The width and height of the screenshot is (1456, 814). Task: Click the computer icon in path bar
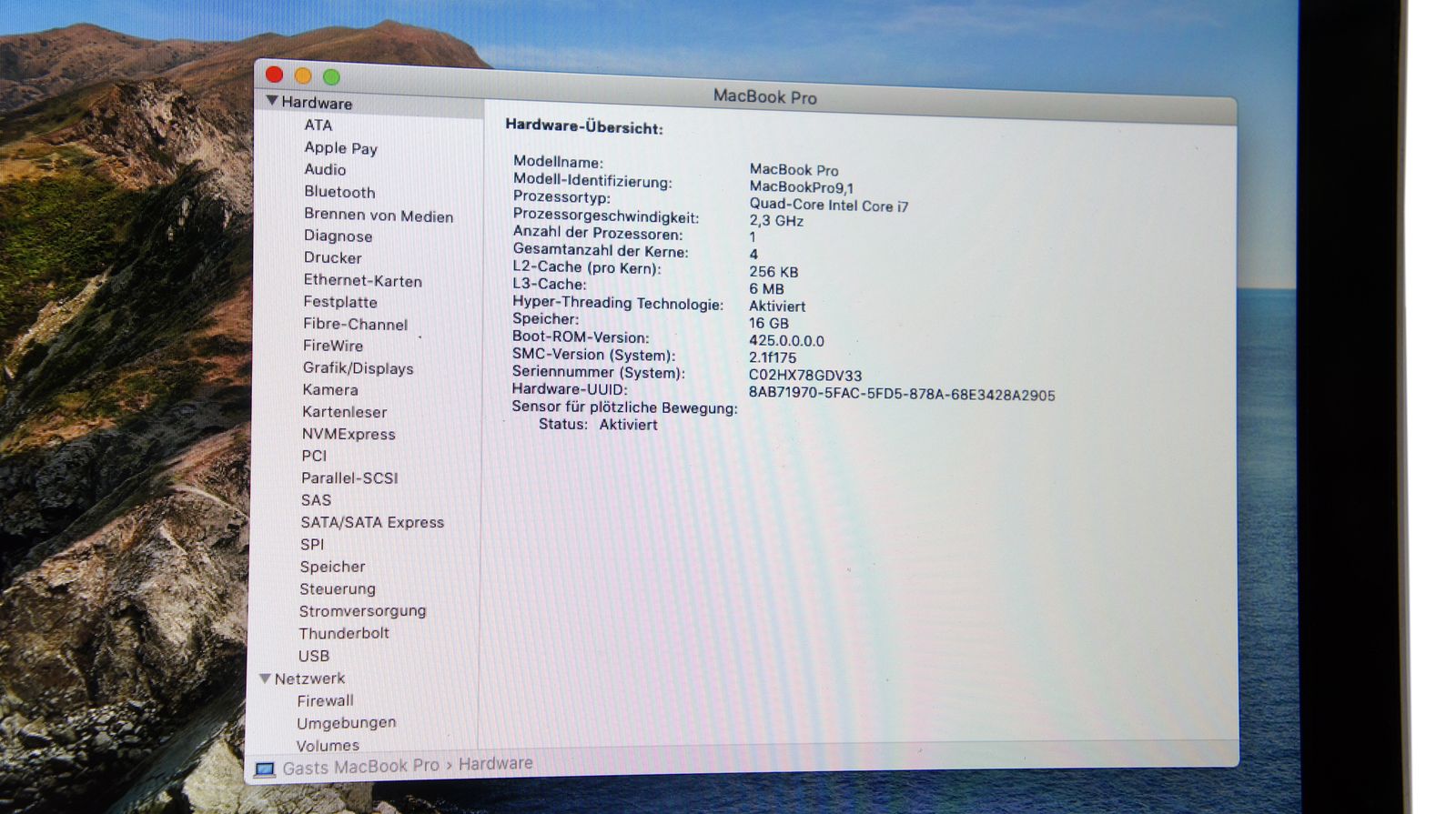(265, 770)
